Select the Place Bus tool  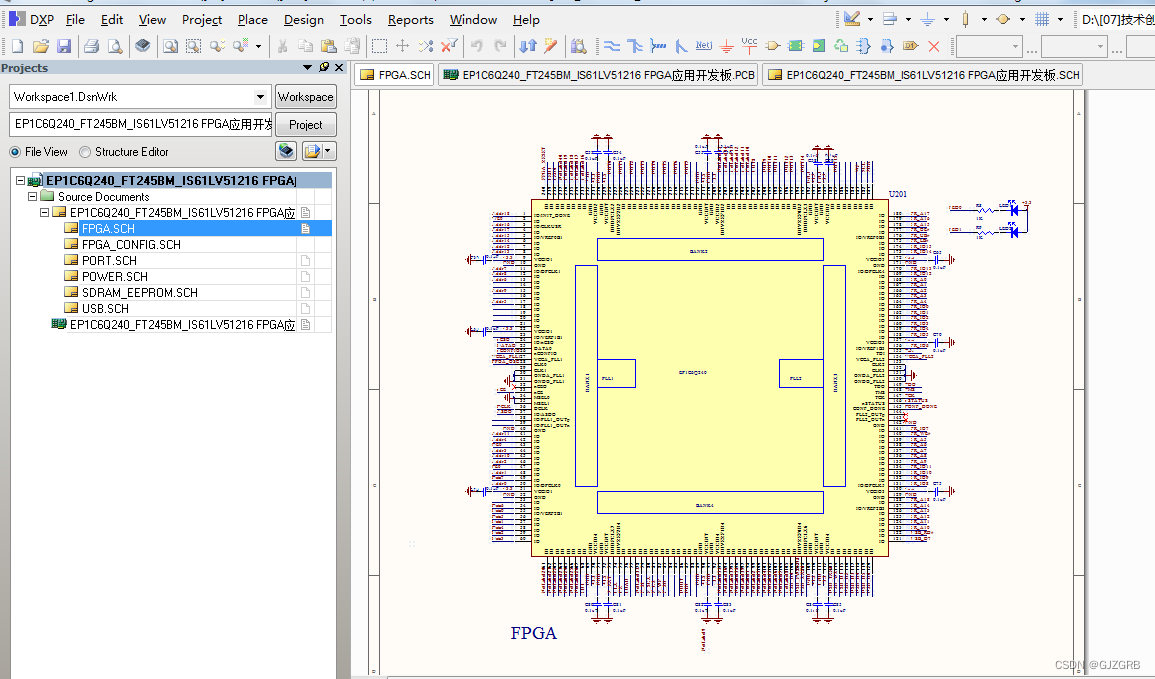pyautogui.click(x=636, y=46)
